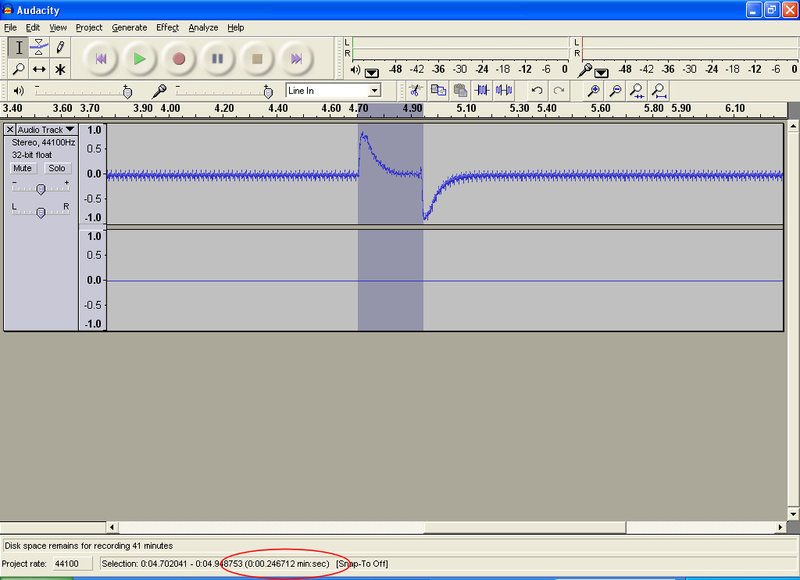
Task: Open the File menu
Action: point(10,28)
